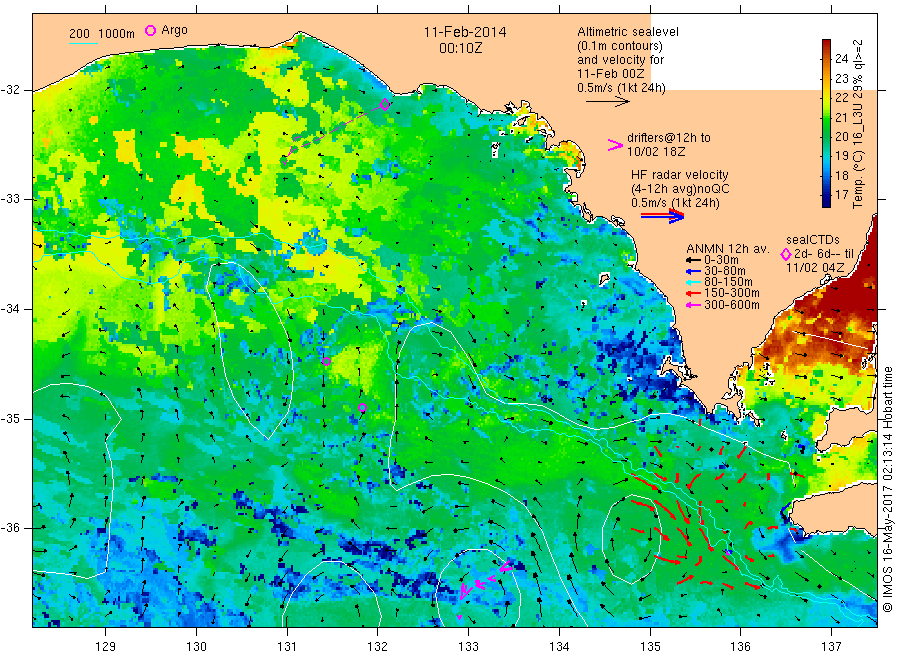
Task: Click Argo float circle near 131.4E 34.5S
Action: [326, 361]
